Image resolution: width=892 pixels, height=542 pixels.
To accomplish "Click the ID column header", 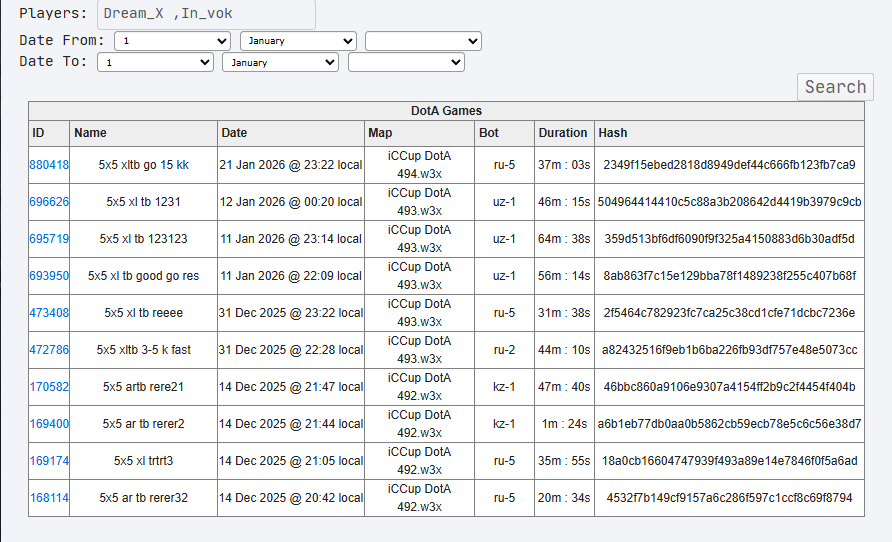I will pos(49,133).
